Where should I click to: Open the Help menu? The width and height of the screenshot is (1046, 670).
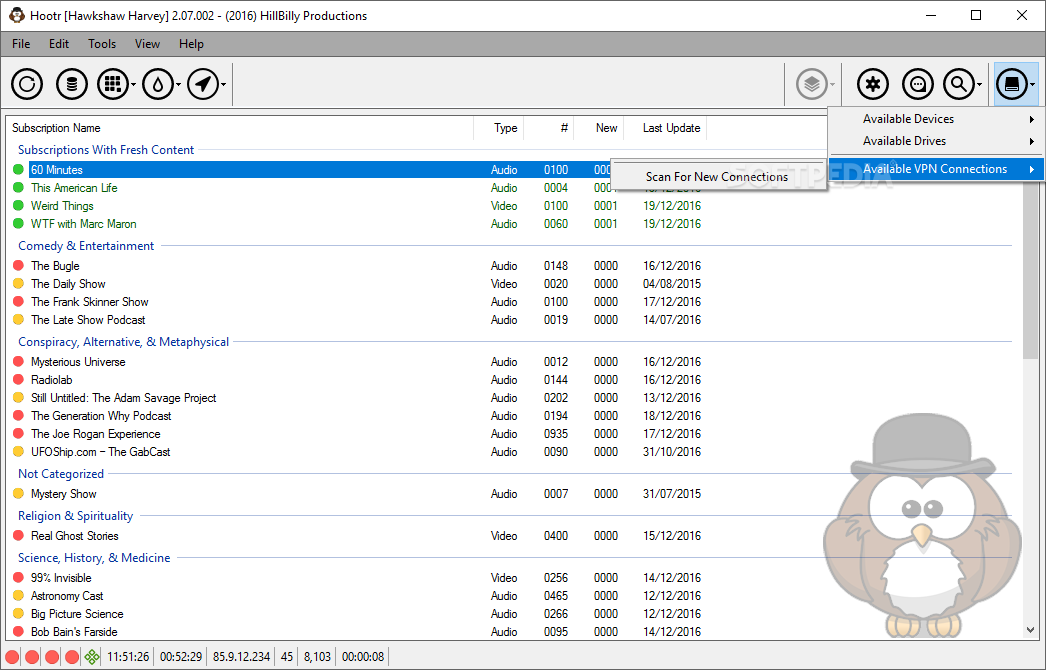point(191,44)
